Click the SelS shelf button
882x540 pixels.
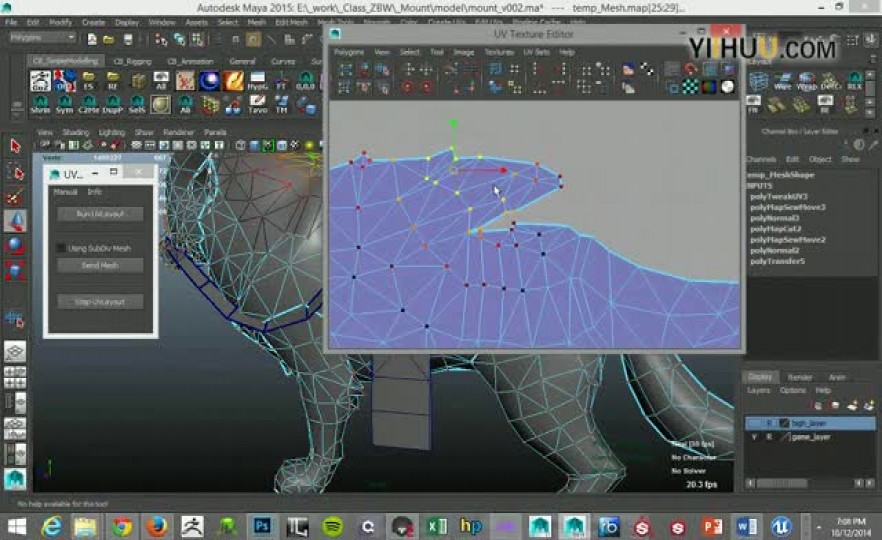point(137,105)
